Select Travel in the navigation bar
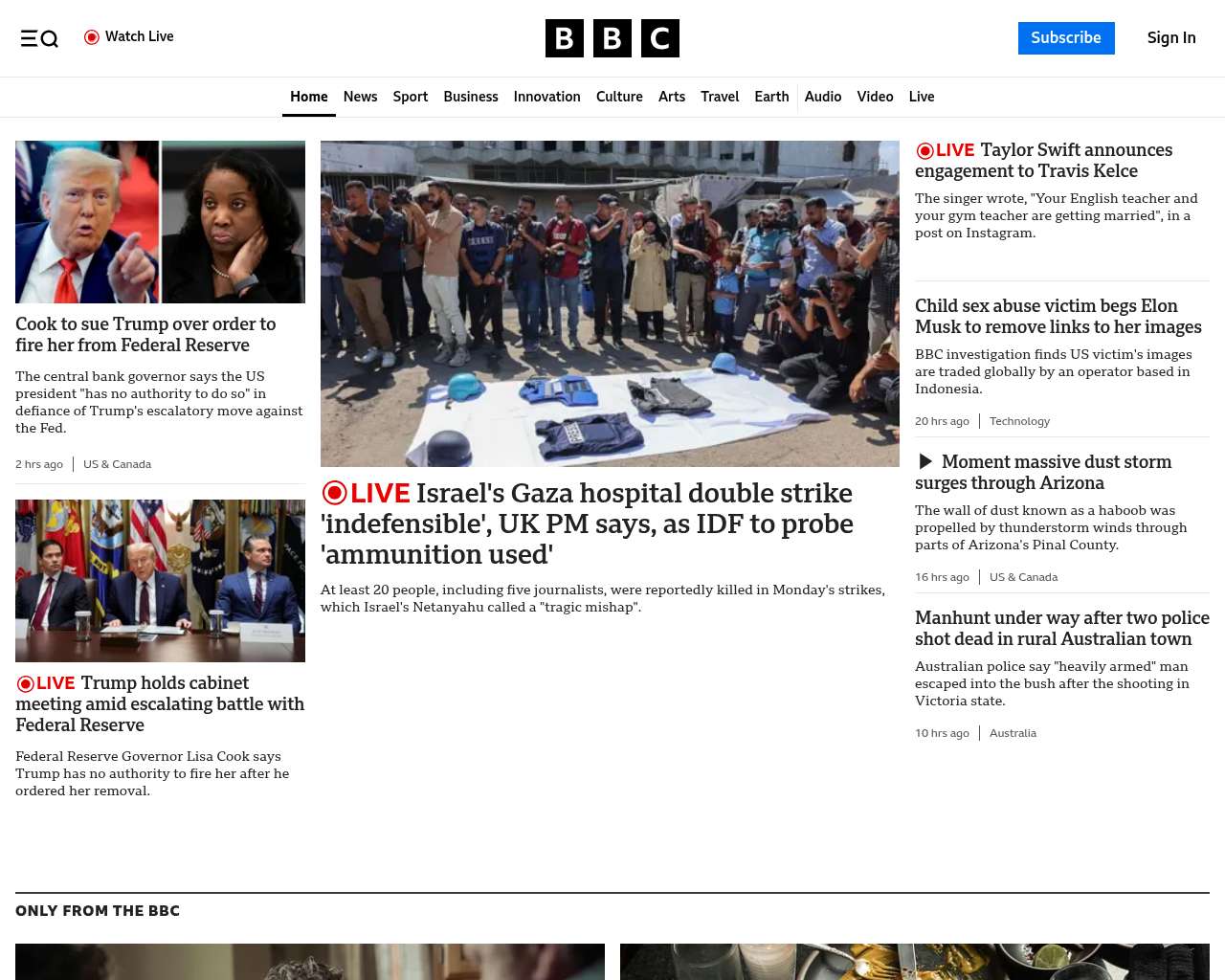The width and height of the screenshot is (1225, 980). (x=720, y=97)
